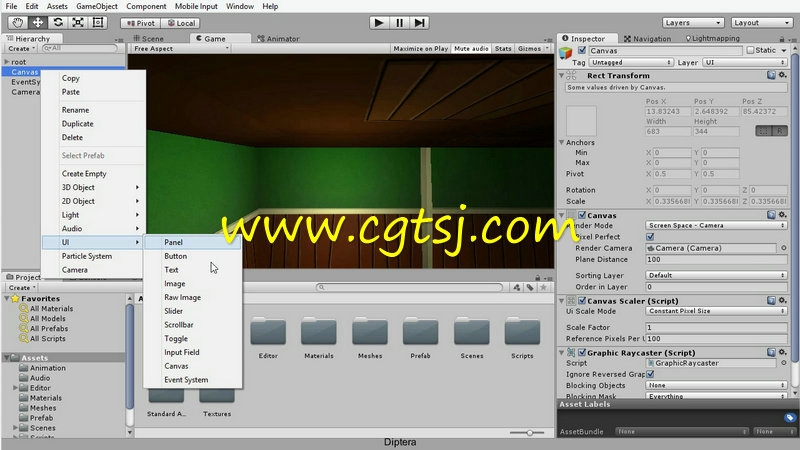The image size is (800, 450).
Task: Click the Hierarchy Create button
Action: [x=21, y=48]
